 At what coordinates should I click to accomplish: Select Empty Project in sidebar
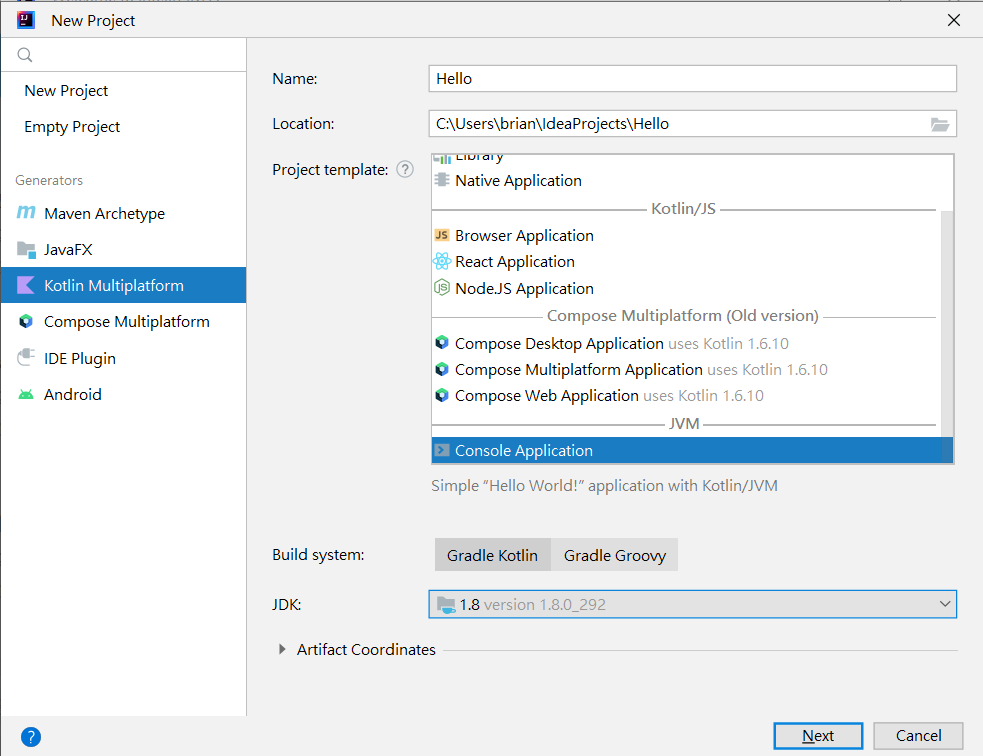124,127
